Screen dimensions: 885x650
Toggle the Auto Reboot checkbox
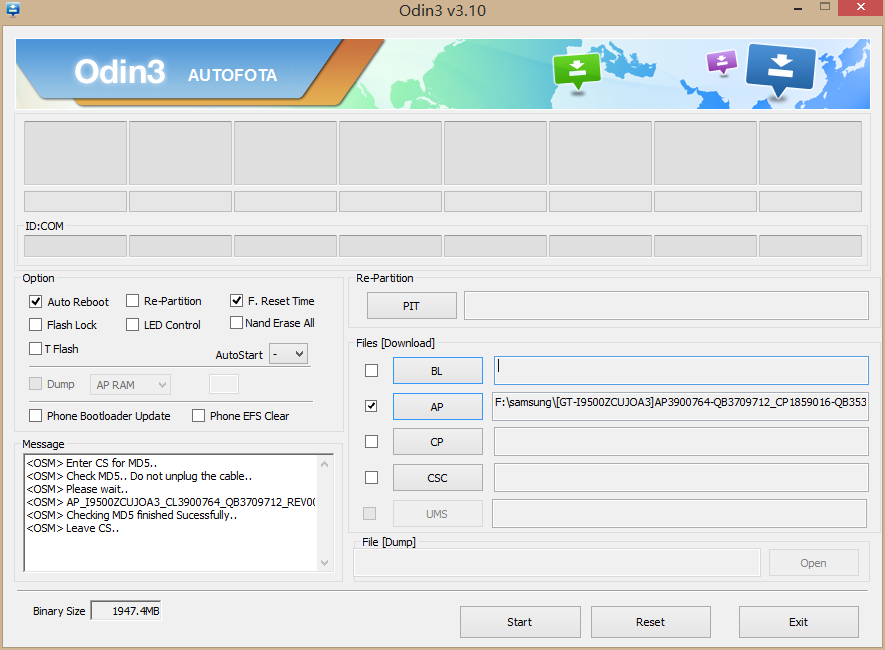click(x=36, y=301)
